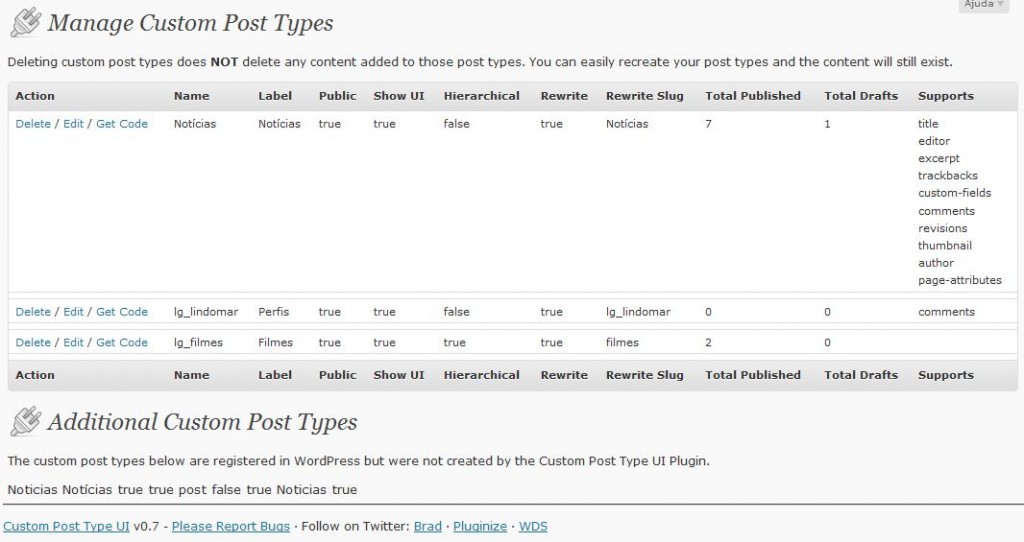1024x542 pixels.
Task: Delete the lg_filmes post type
Action: tap(33, 343)
